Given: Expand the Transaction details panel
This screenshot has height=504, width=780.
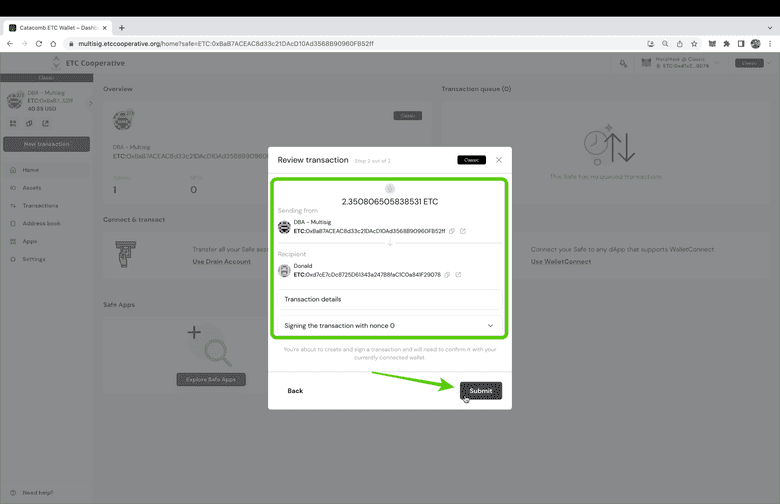Looking at the screenshot, I should coord(389,299).
